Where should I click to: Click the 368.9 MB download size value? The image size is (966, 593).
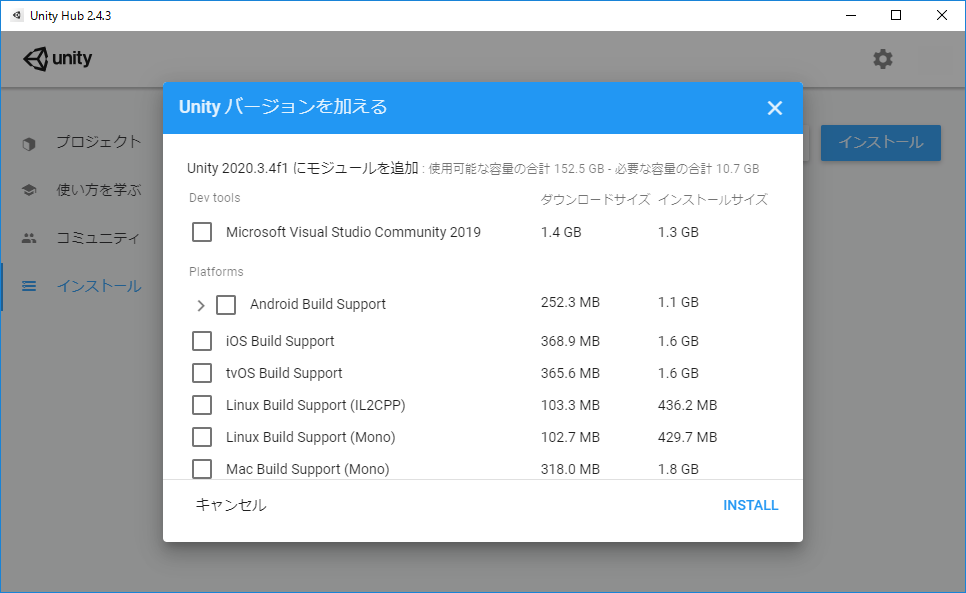coord(570,341)
